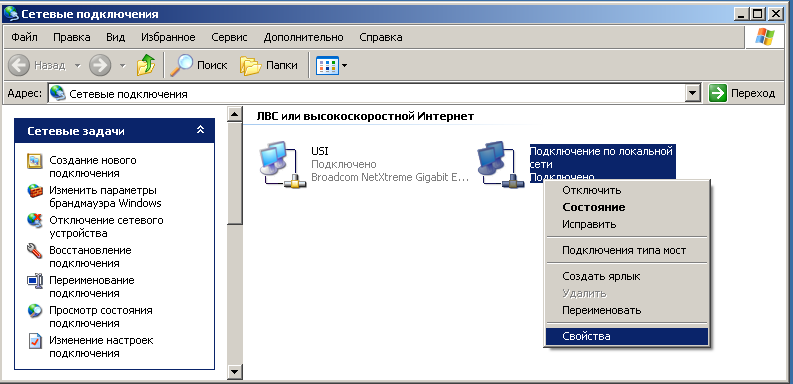793x384 pixels.
Task: Click the task pane scrollbar down arrow
Action: (234, 372)
